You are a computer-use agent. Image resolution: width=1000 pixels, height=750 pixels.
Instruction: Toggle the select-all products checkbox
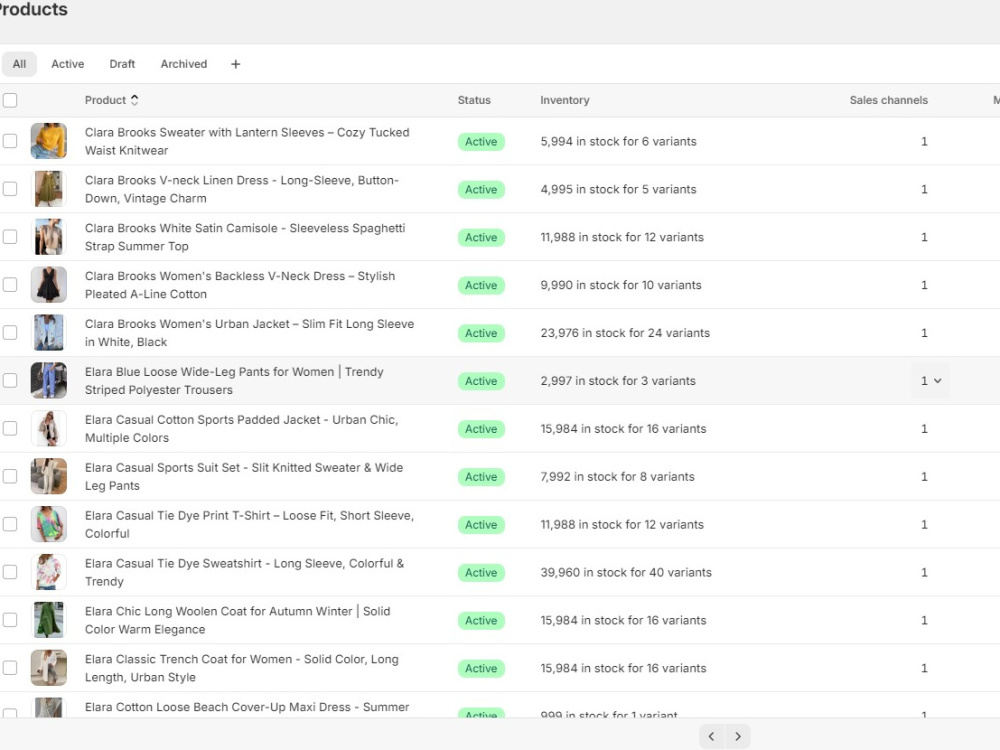[x=10, y=100]
